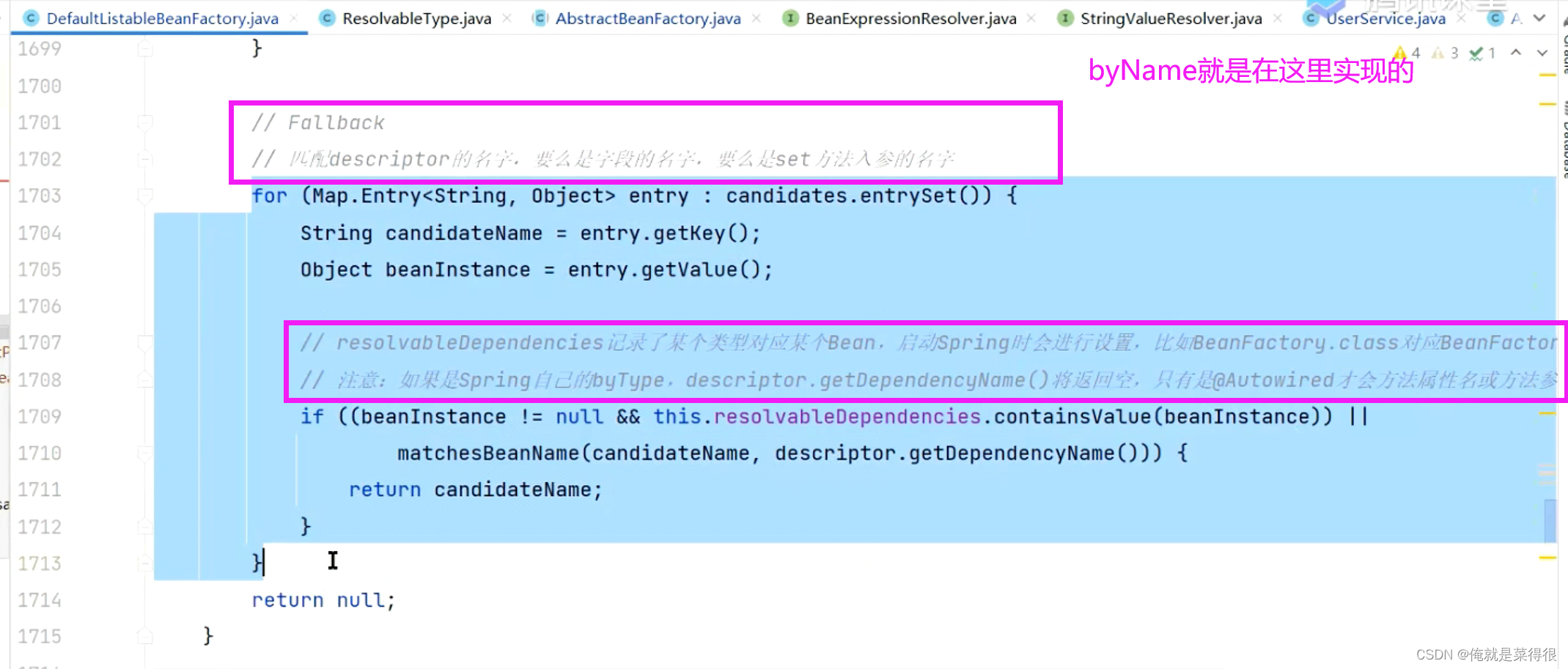This screenshot has width=1568, height=669.
Task: Click line number 1704 in the gutter
Action: click(x=40, y=233)
